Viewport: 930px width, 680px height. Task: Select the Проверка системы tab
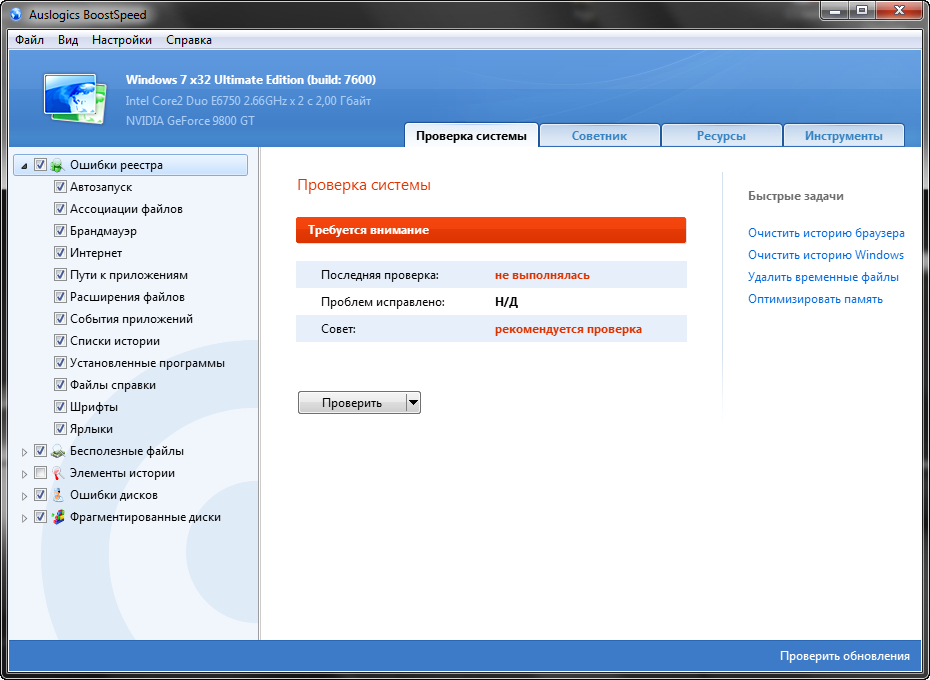[472, 136]
